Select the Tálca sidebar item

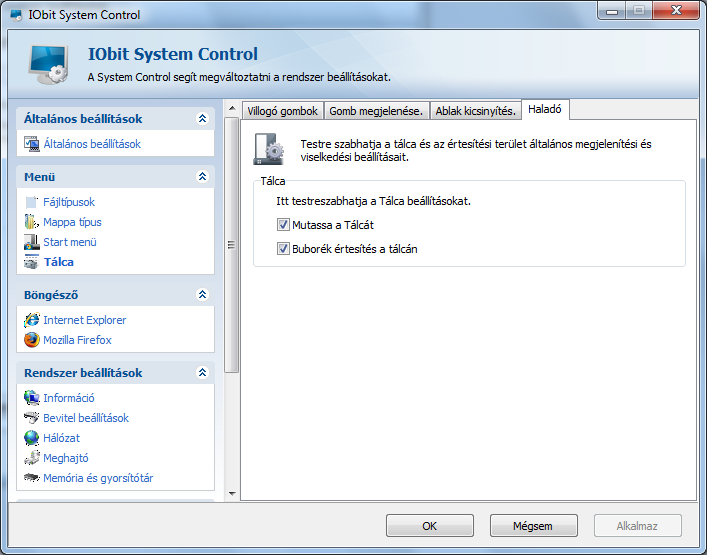[59, 262]
